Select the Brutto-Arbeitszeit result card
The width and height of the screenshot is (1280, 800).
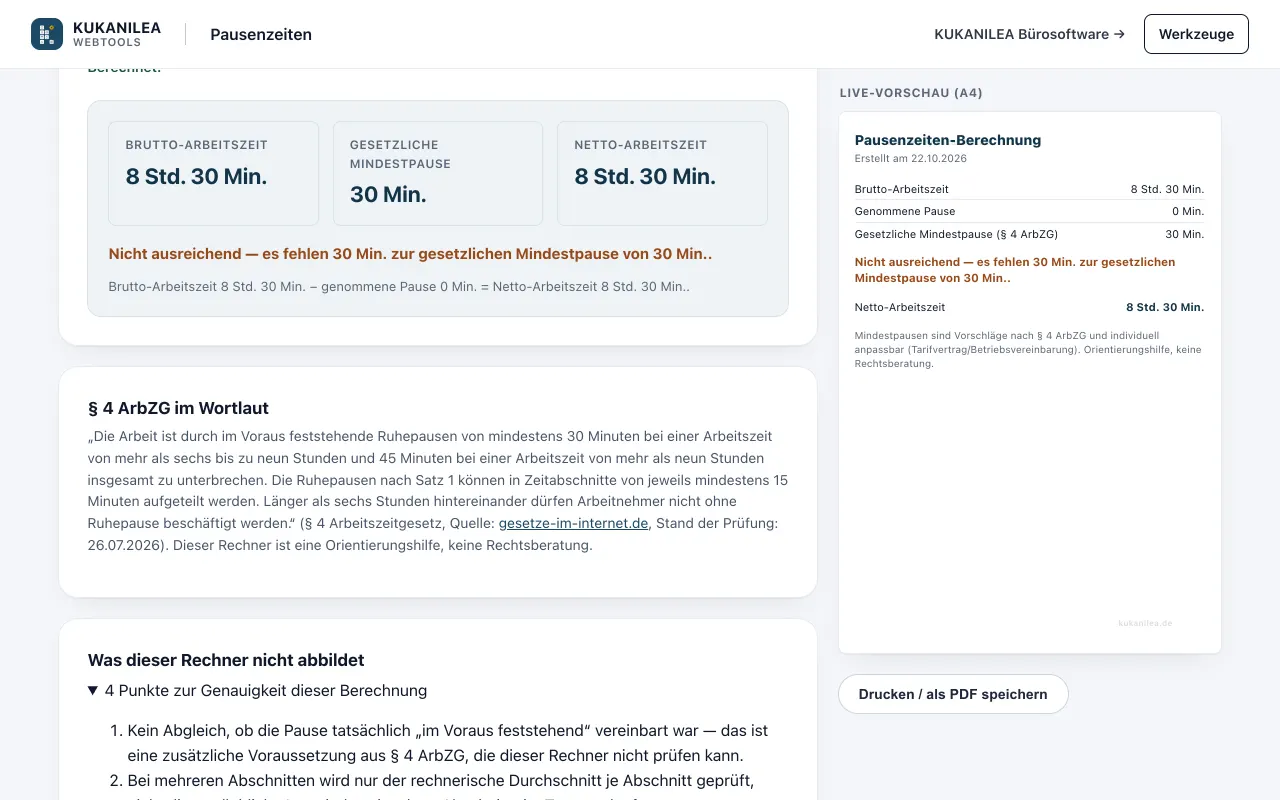(213, 174)
